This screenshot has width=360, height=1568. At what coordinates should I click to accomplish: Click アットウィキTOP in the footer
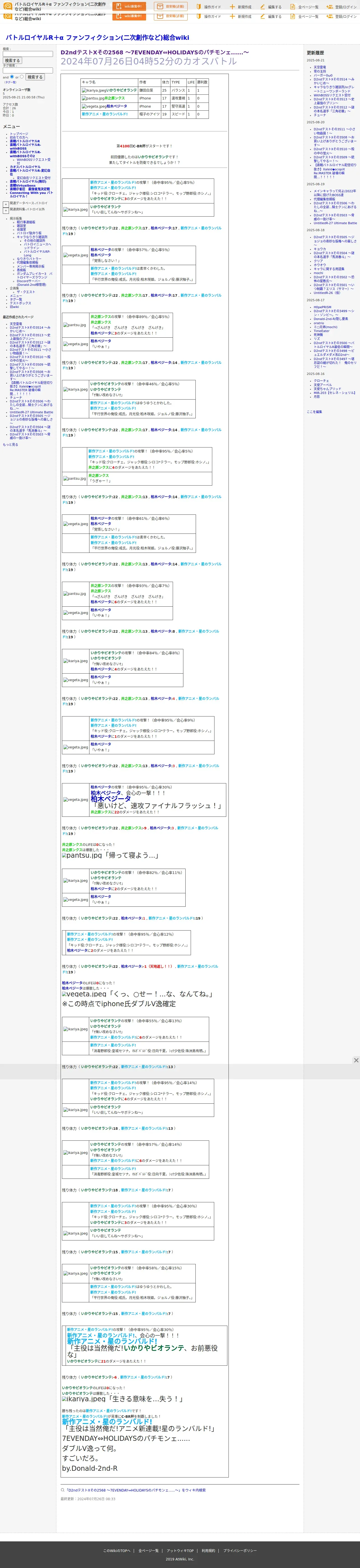point(180,1550)
